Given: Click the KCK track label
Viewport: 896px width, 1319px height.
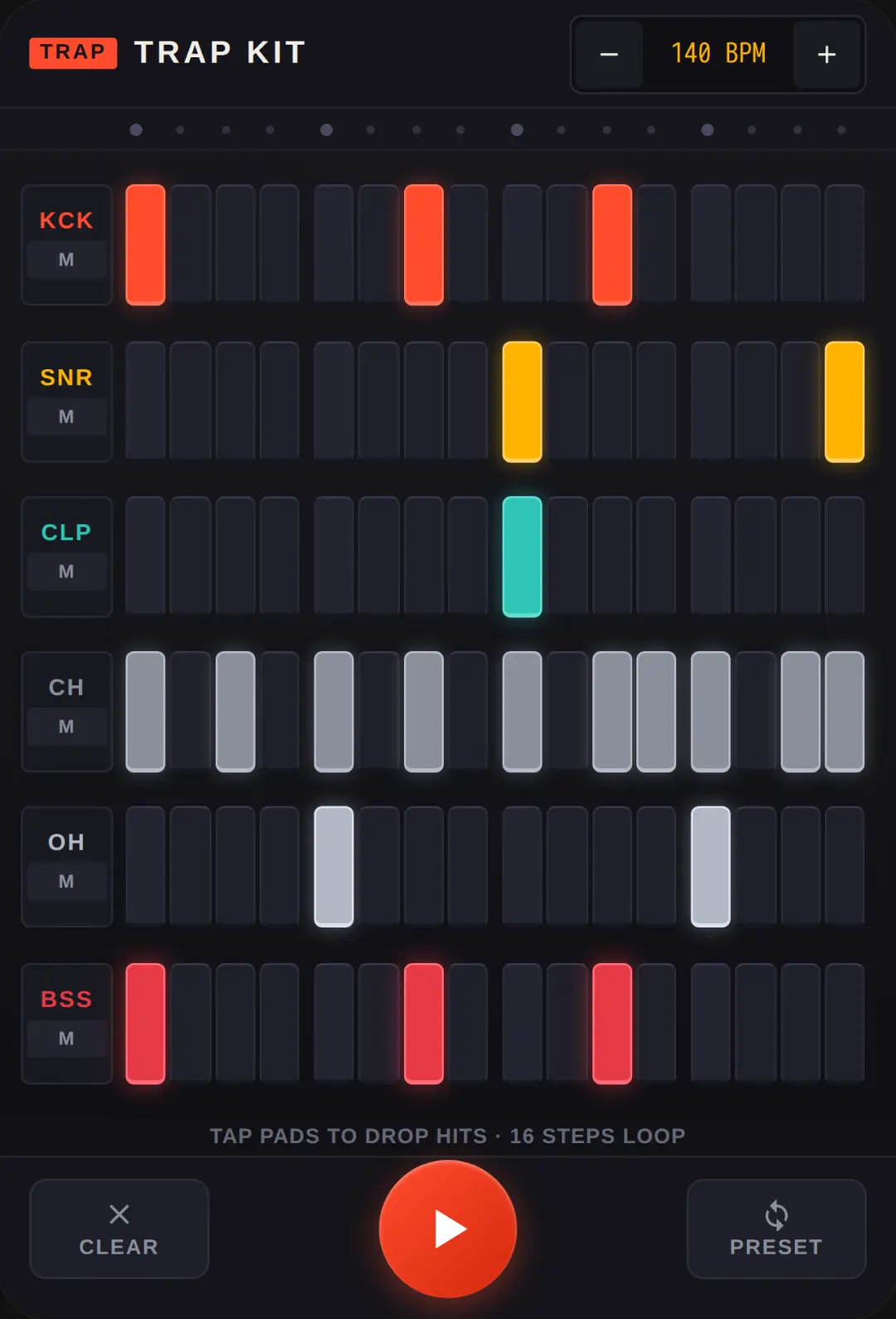Looking at the screenshot, I should coord(66,221).
